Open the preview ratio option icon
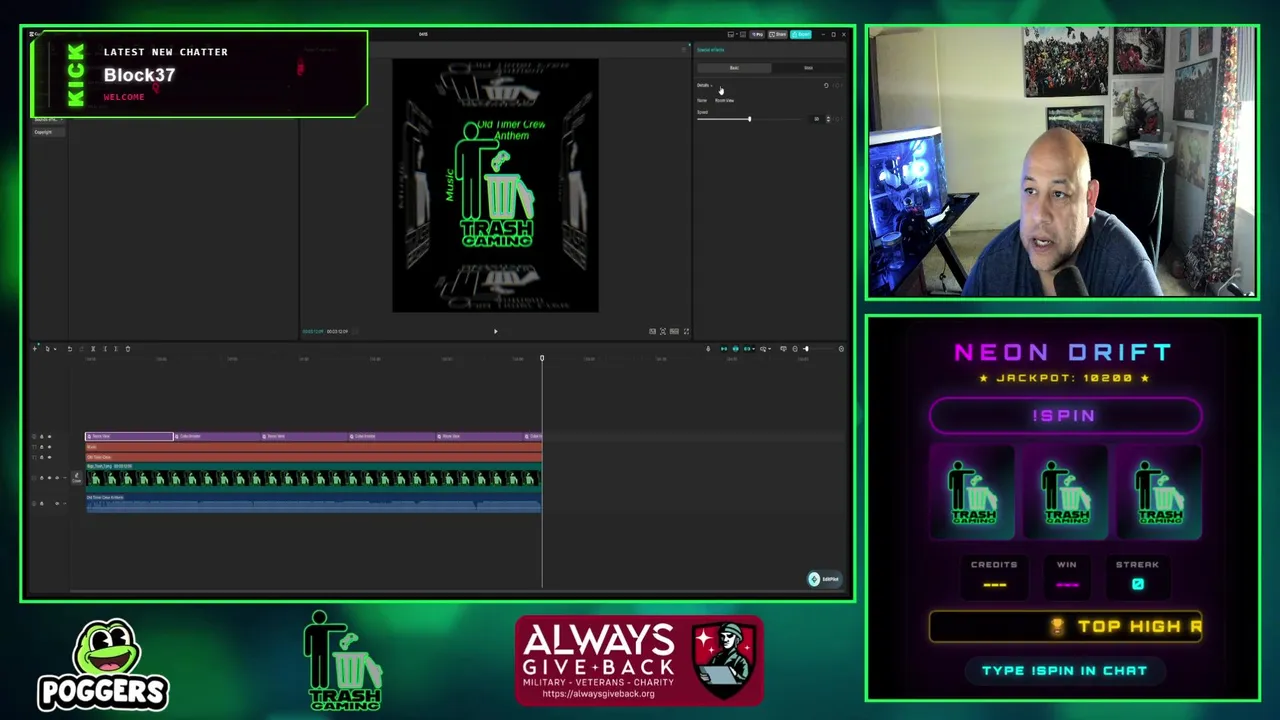 (x=674, y=331)
